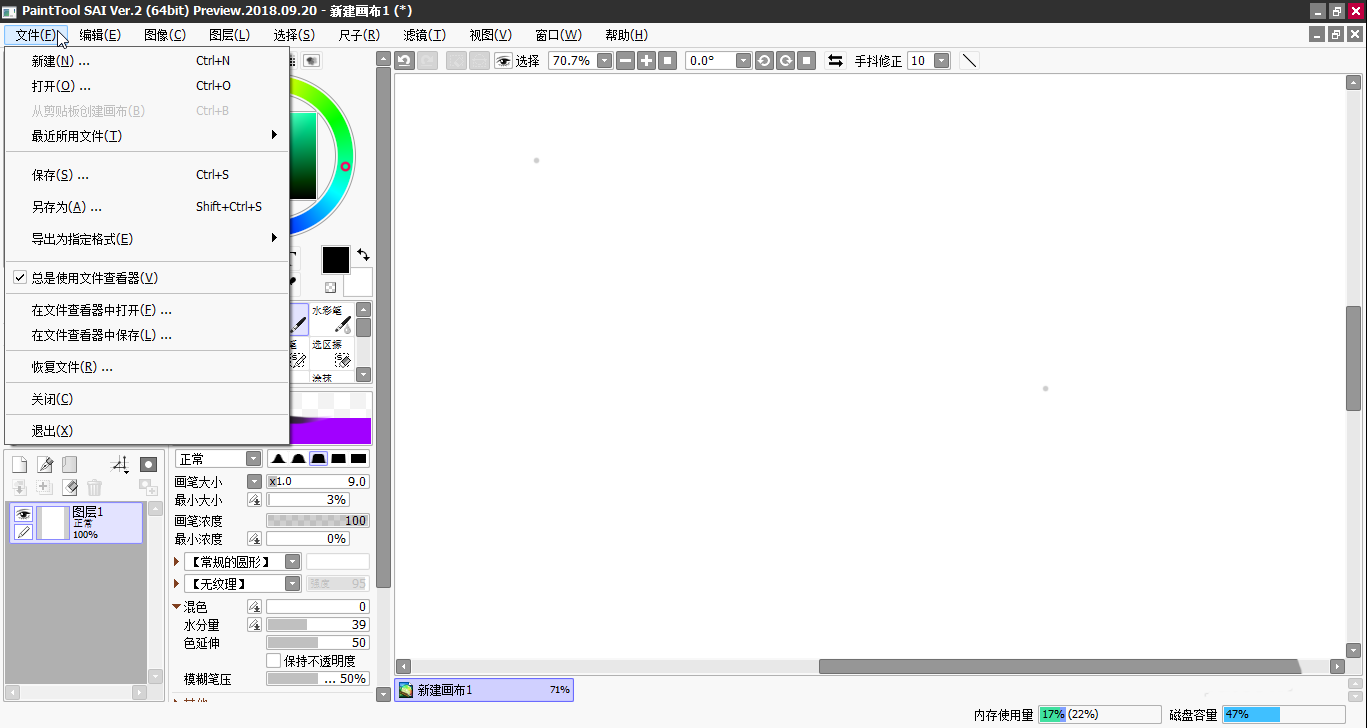
Task: Zoom out with the minus button
Action: click(625, 61)
